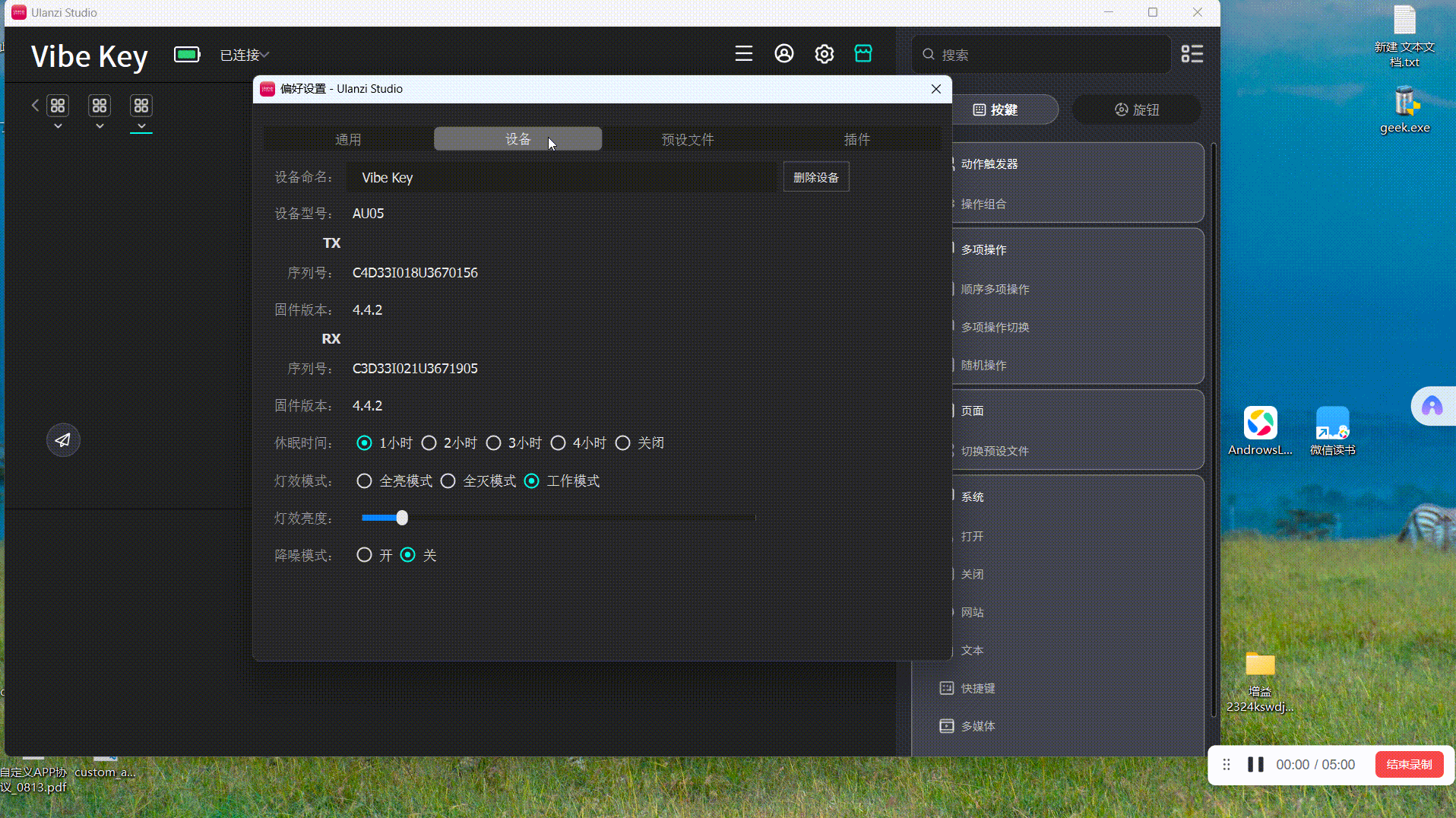This screenshot has height=818, width=1456.
Task: Open the hamburger menu in Ulanzi Studio header
Action: (x=744, y=54)
